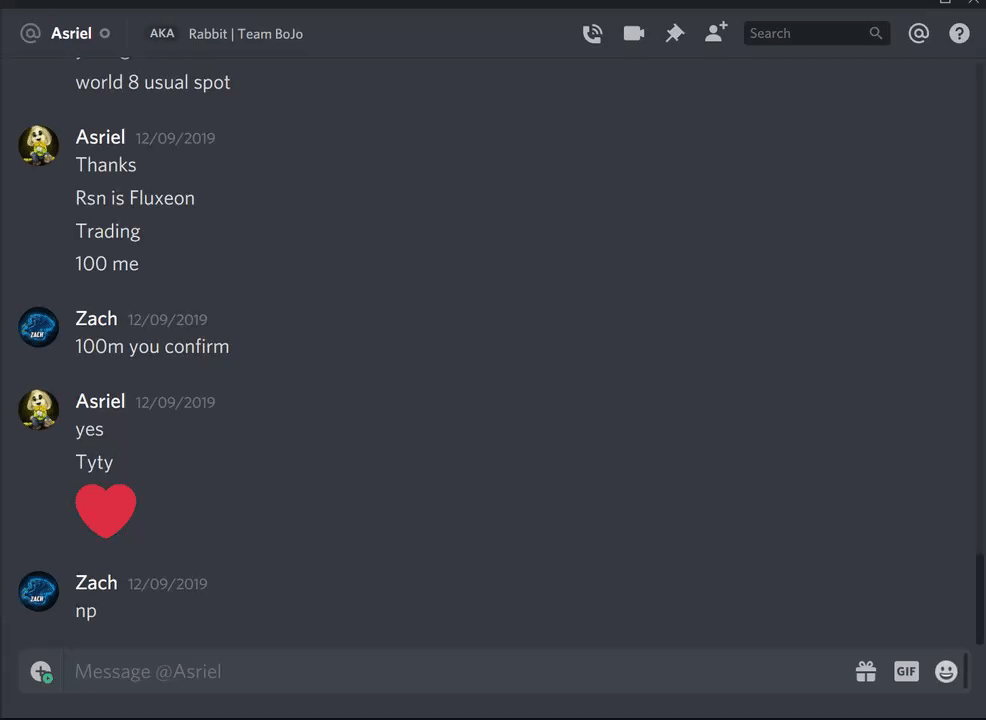Open pinned messages
This screenshot has height=720, width=986.
tap(675, 33)
